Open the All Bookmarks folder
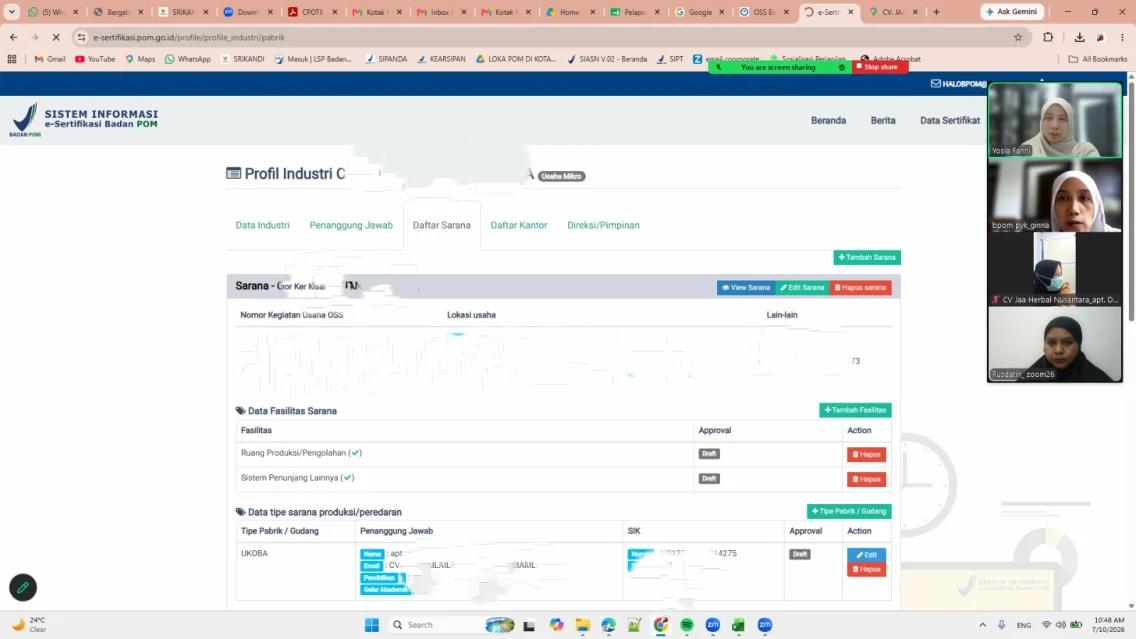Viewport: 1136px width, 639px height. pyautogui.click(x=1098, y=59)
